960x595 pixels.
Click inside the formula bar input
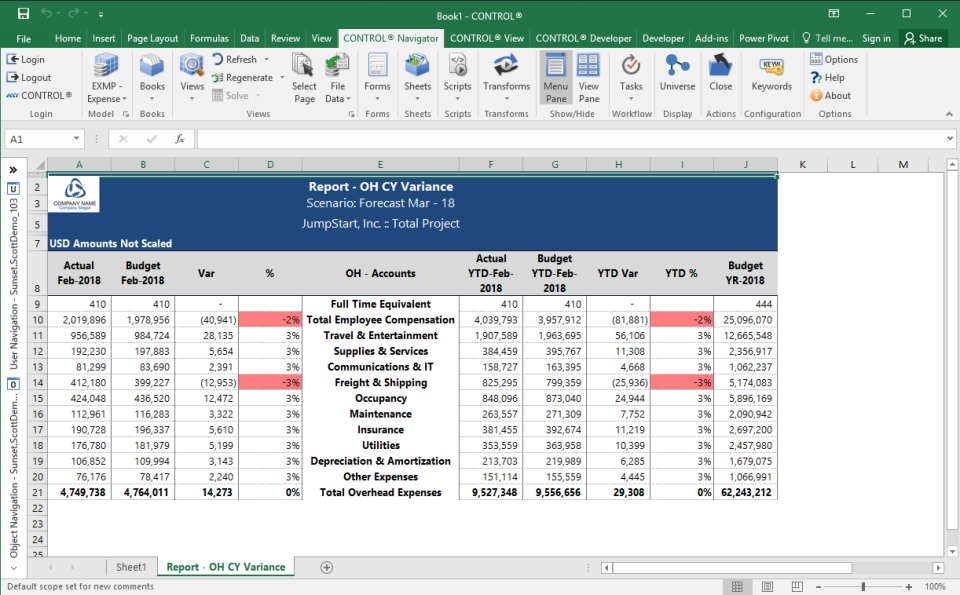[x=570, y=140]
